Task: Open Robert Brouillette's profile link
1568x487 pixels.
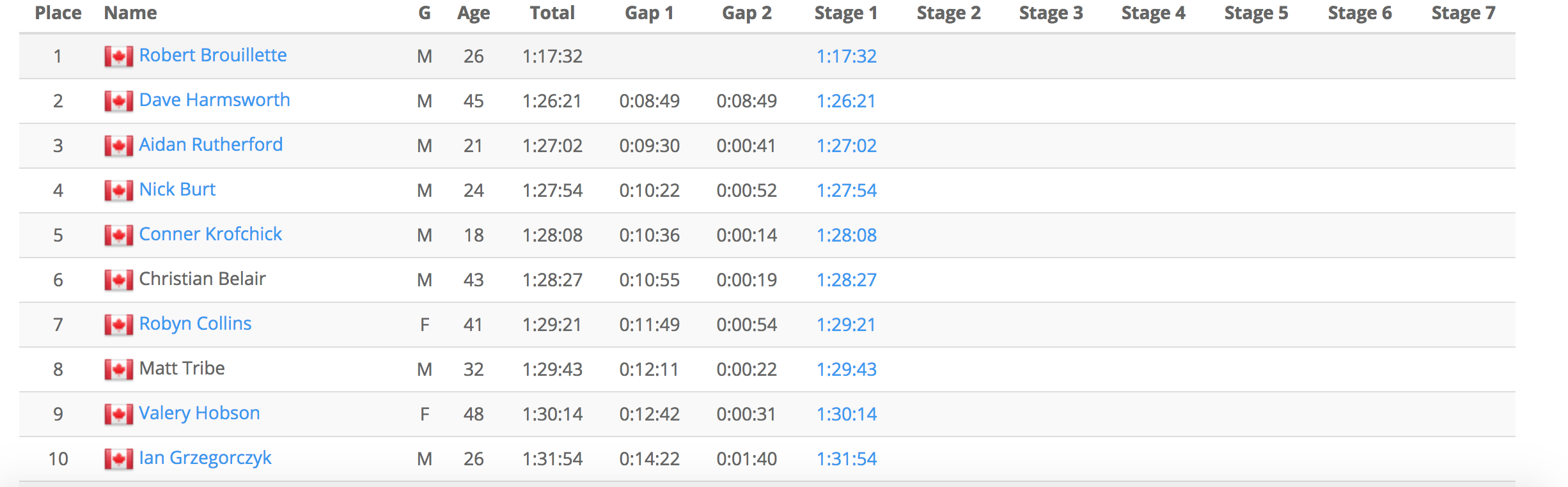Action: pos(213,55)
